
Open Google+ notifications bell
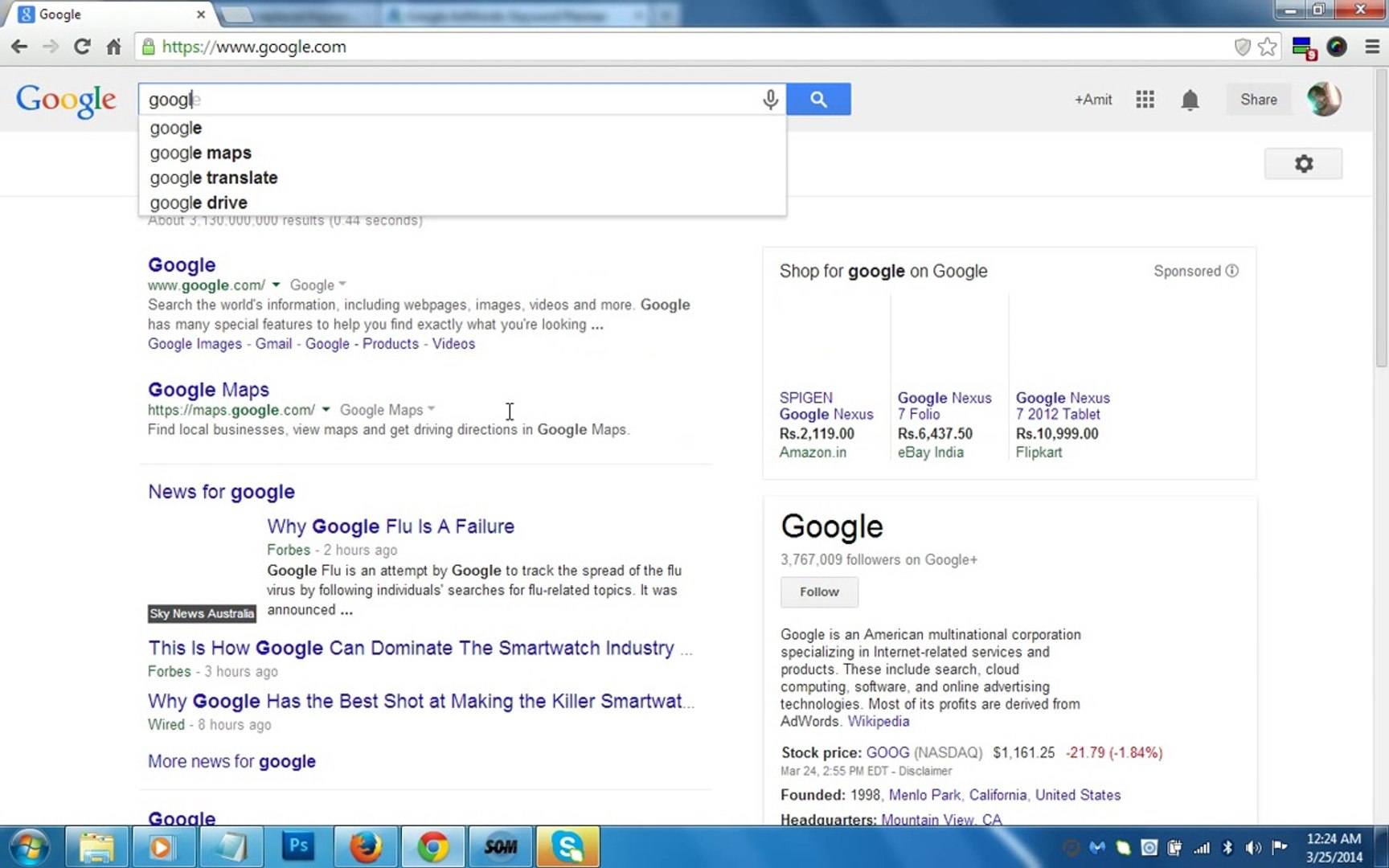click(1190, 100)
